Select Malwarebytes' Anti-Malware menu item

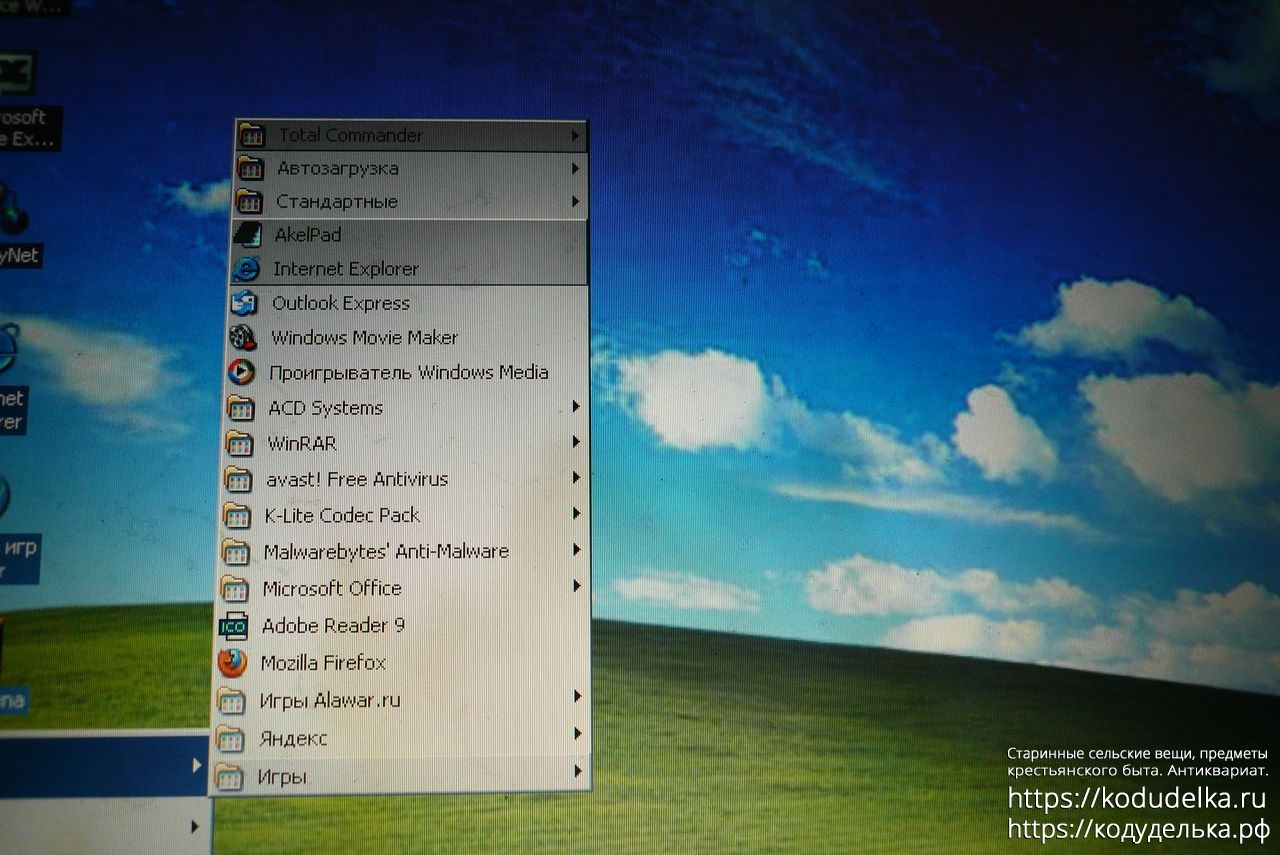[385, 552]
